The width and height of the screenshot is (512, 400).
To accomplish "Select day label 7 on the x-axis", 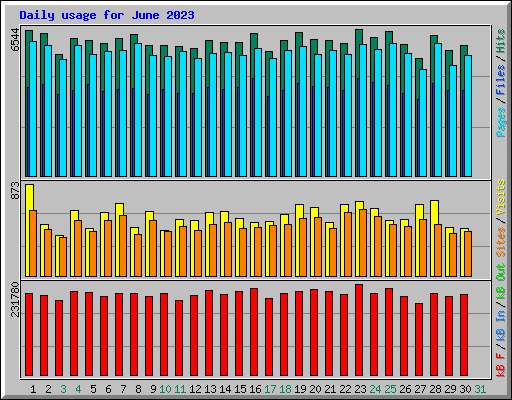I will click(x=123, y=389).
